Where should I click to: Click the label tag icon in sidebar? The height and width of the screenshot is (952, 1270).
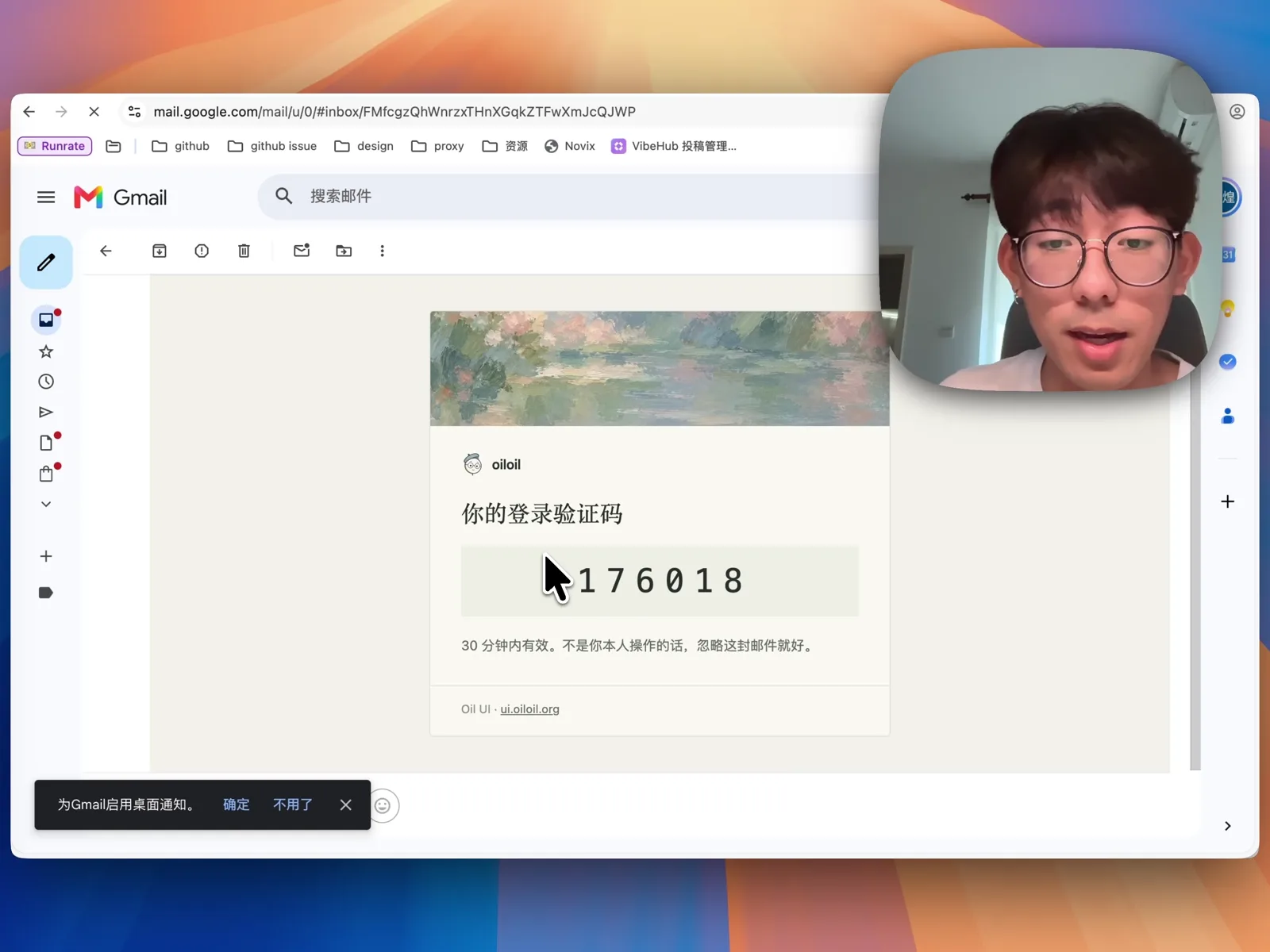[46, 593]
